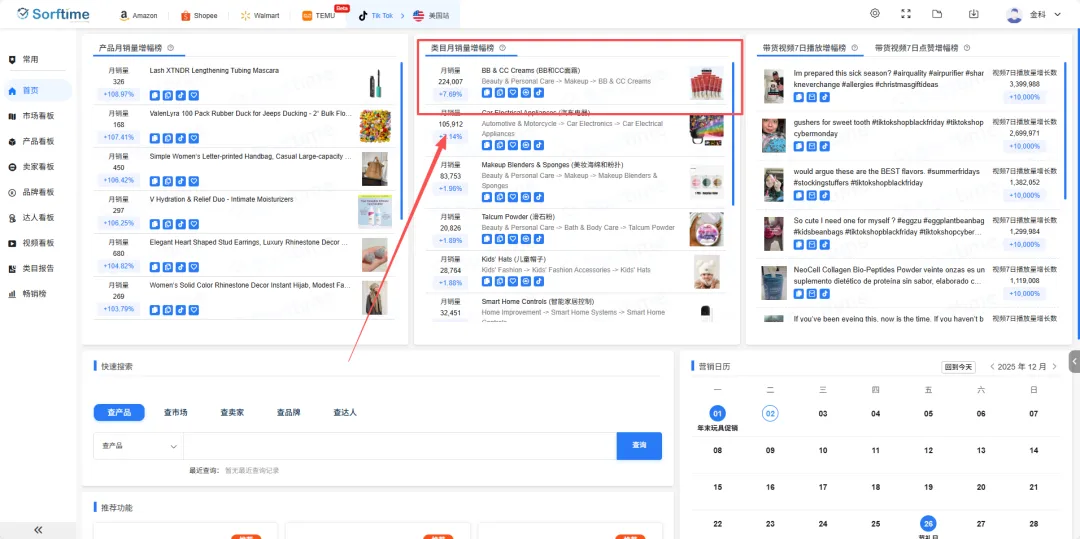
Task: Open the settings gear icon in header
Action: (x=875, y=14)
